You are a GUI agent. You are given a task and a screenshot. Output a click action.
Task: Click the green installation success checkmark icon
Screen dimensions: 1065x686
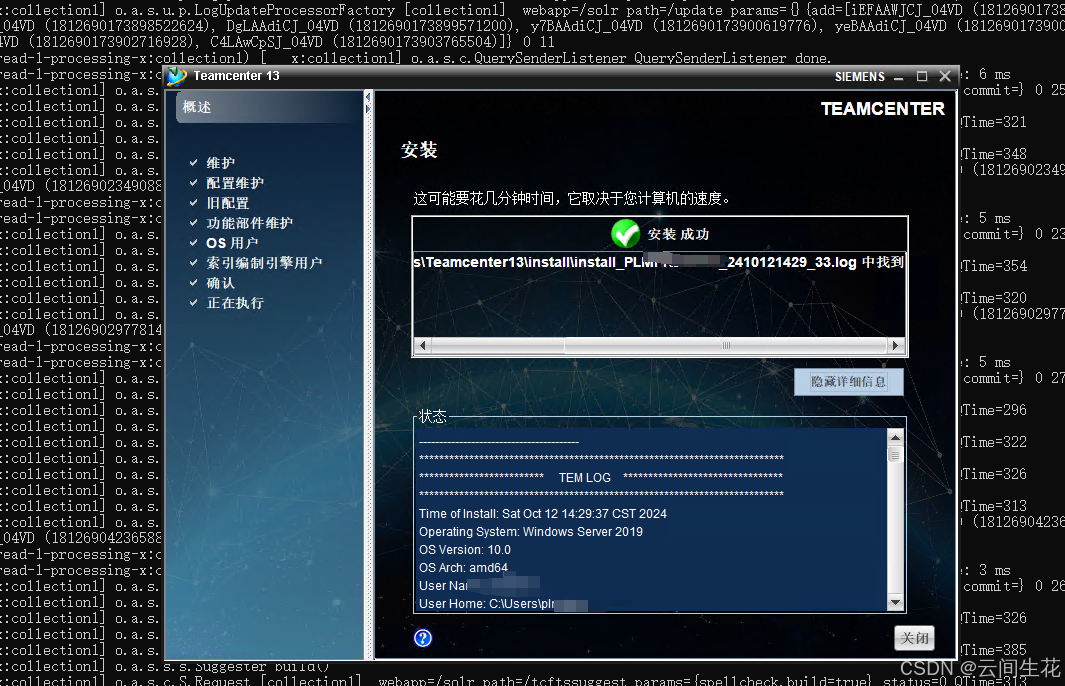(x=625, y=234)
